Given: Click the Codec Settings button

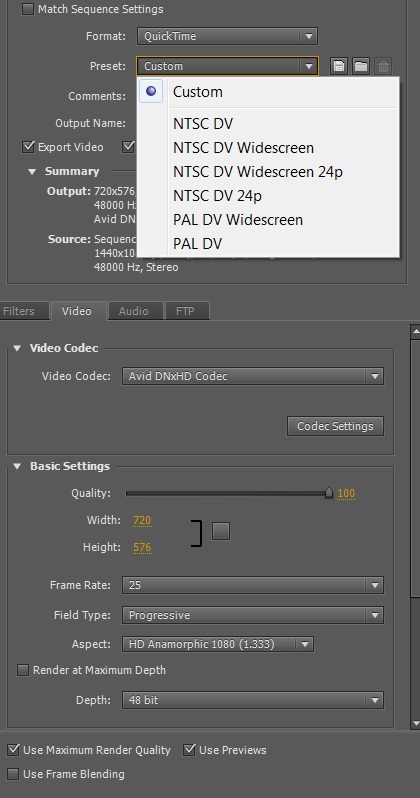Looking at the screenshot, I should pos(335,426).
